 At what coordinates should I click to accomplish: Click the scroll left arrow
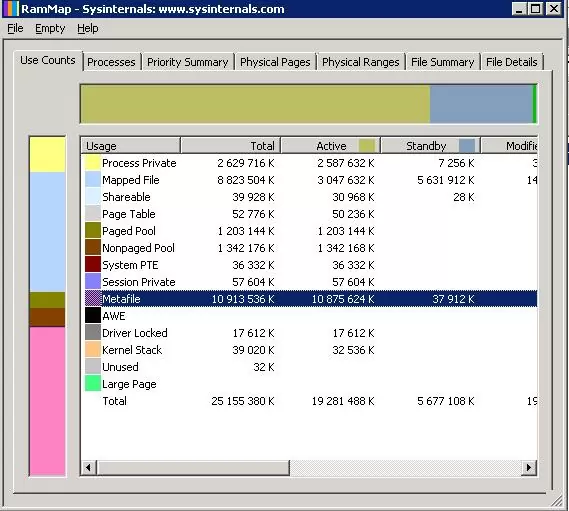tap(88, 467)
